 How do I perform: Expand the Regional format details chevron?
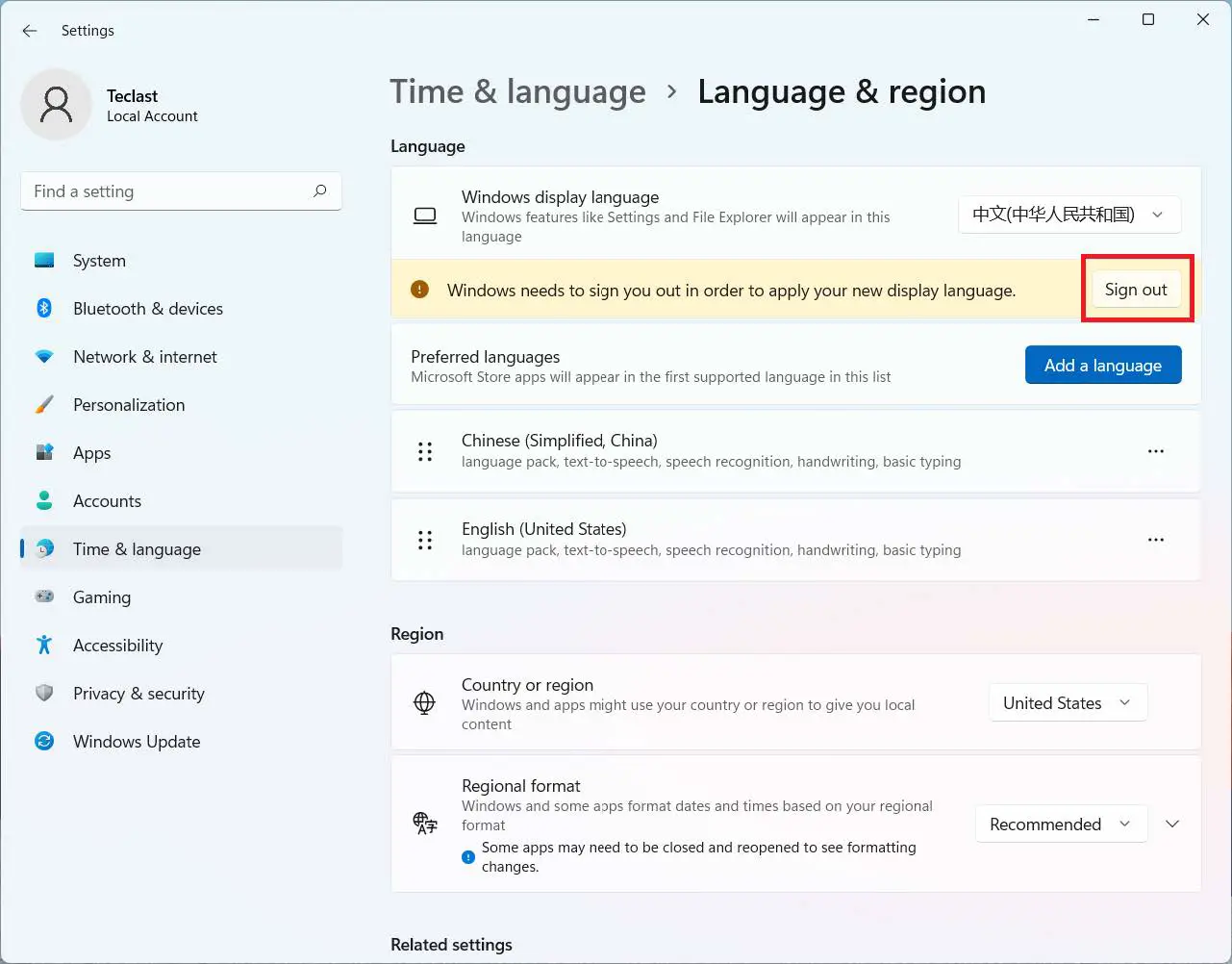[x=1172, y=824]
